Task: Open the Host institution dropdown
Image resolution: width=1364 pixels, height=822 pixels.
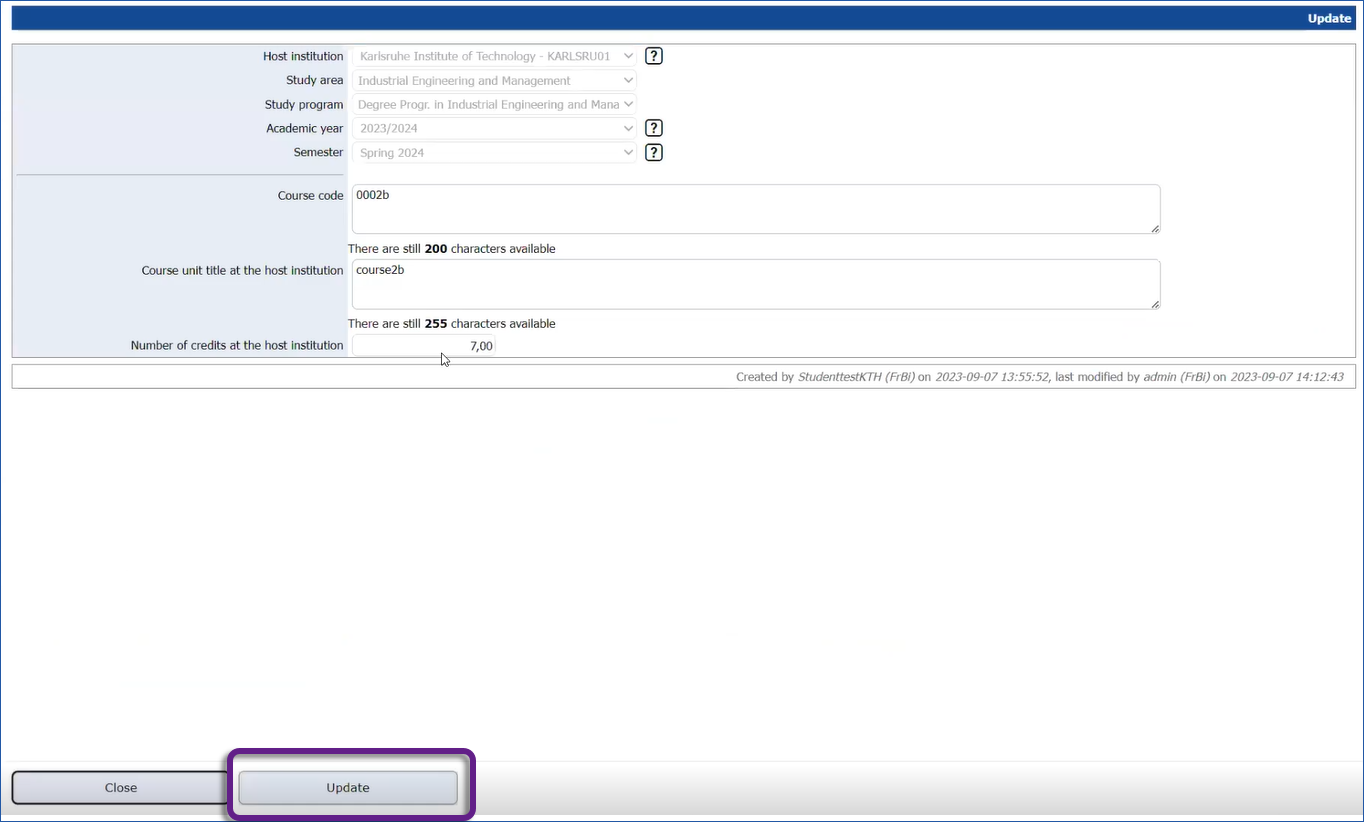Action: click(x=494, y=56)
